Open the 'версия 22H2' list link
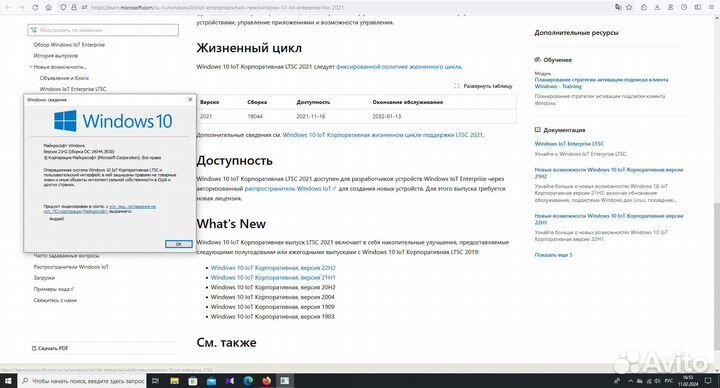 273,268
